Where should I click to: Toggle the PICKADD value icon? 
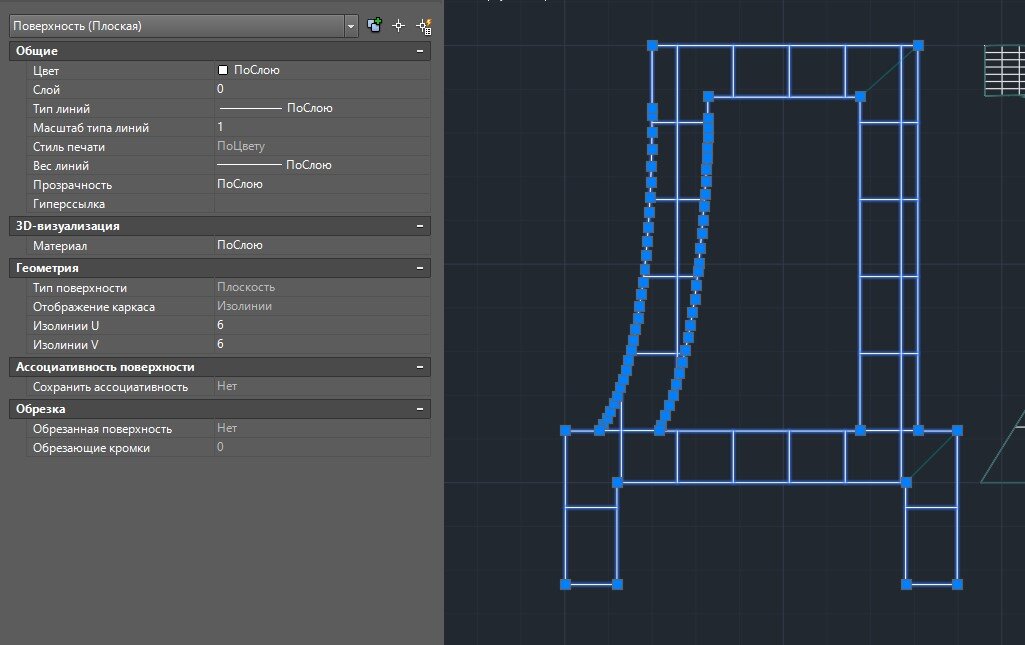tap(375, 25)
